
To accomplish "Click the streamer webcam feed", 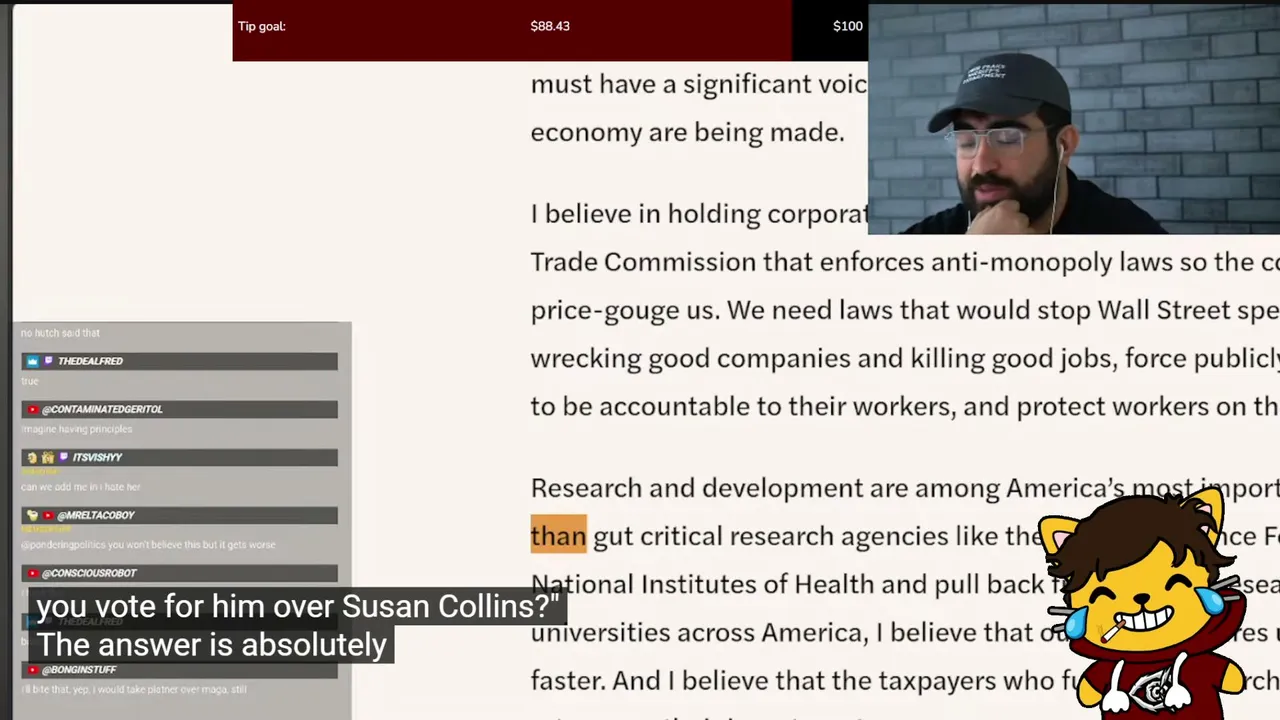I will click(1074, 119).
